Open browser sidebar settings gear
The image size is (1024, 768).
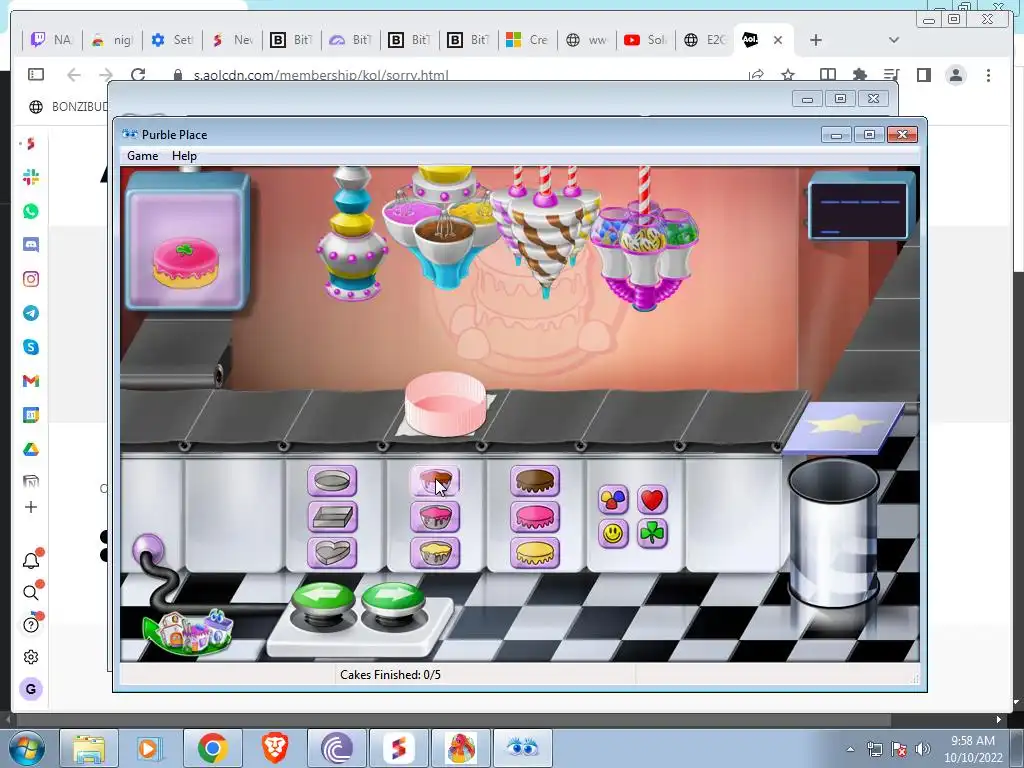(x=31, y=657)
